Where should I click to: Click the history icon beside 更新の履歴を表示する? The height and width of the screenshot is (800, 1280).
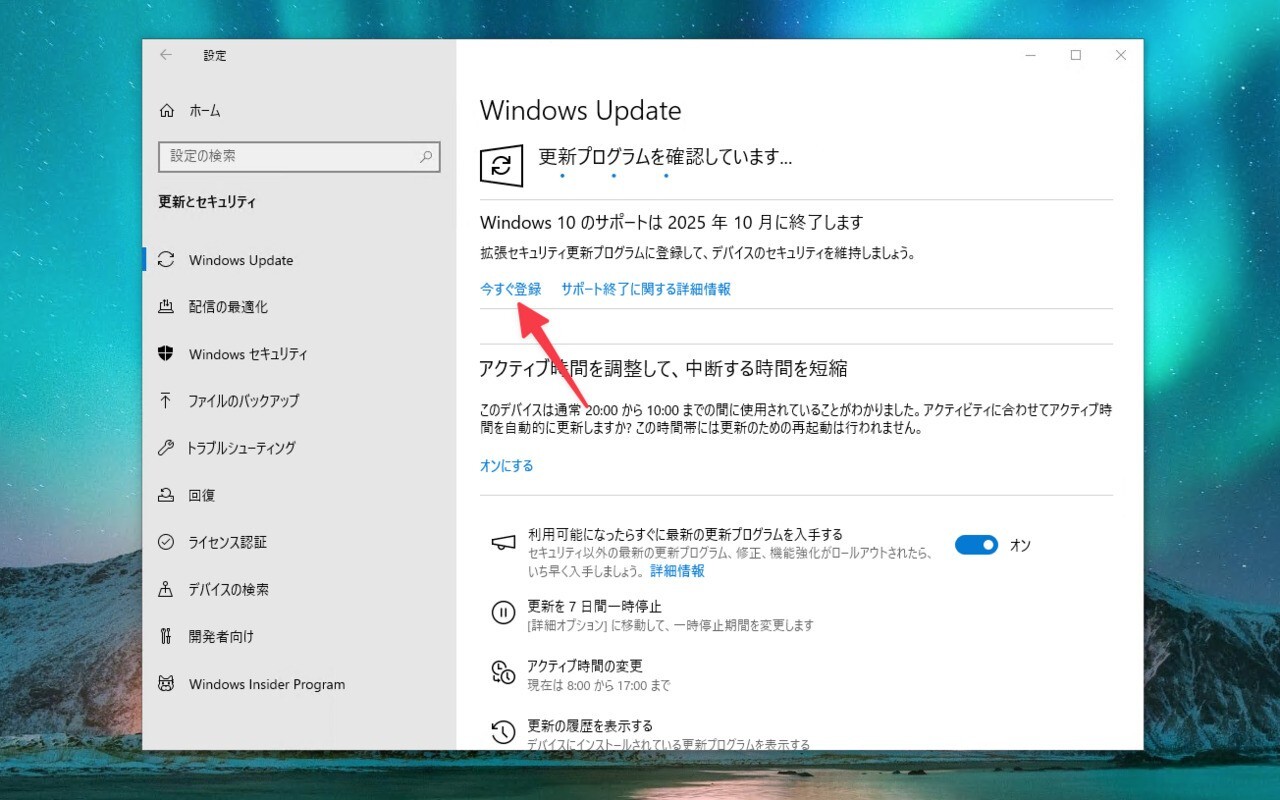503,732
